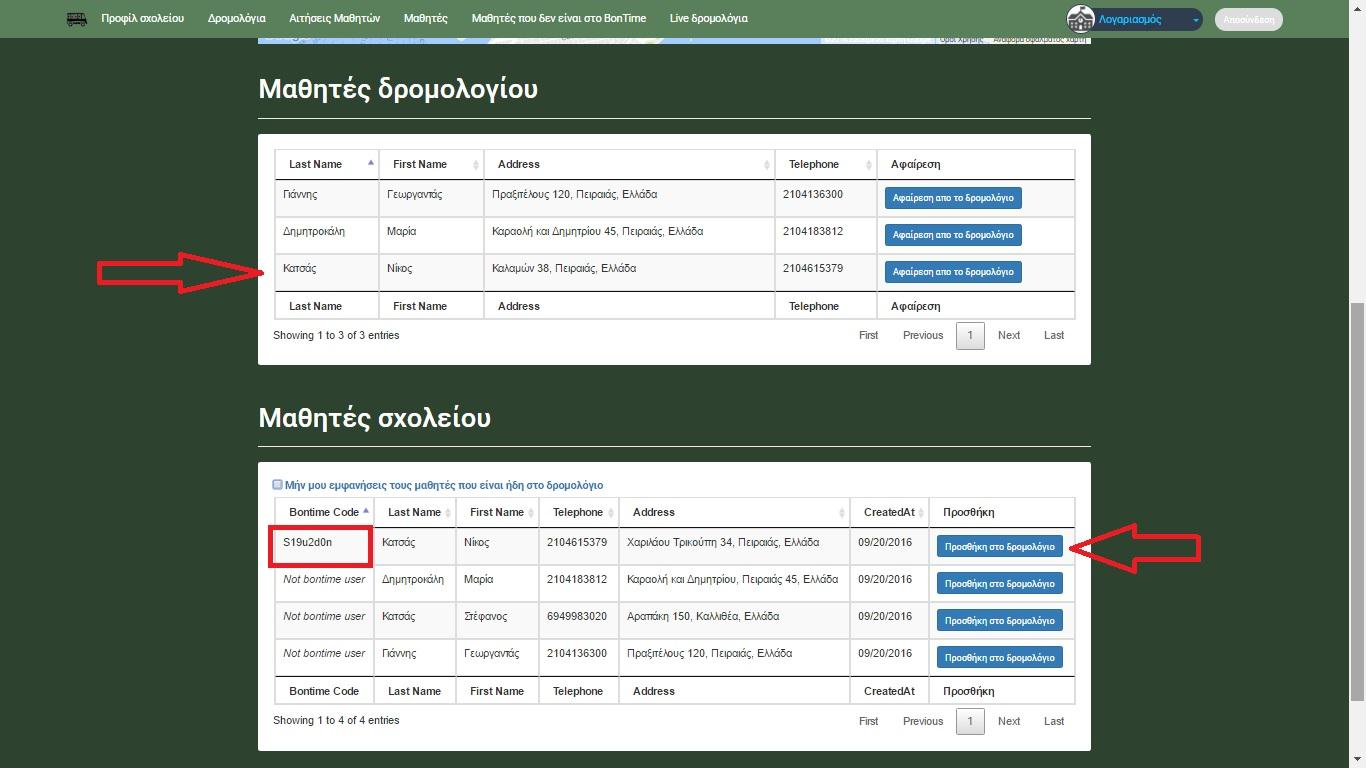This screenshot has height=768, width=1366.
Task: Open Μαθητές που δεν είναι στο BonTime
Action: 559,18
